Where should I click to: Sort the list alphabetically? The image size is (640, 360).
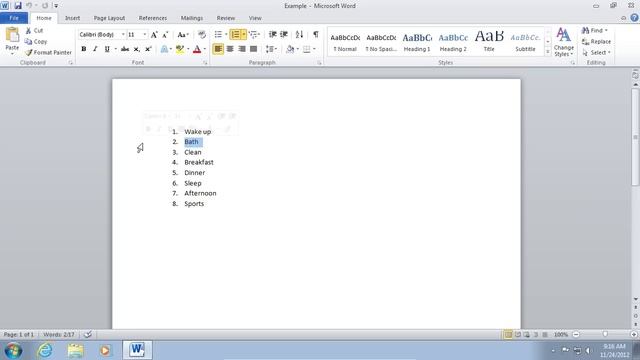[x=299, y=35]
